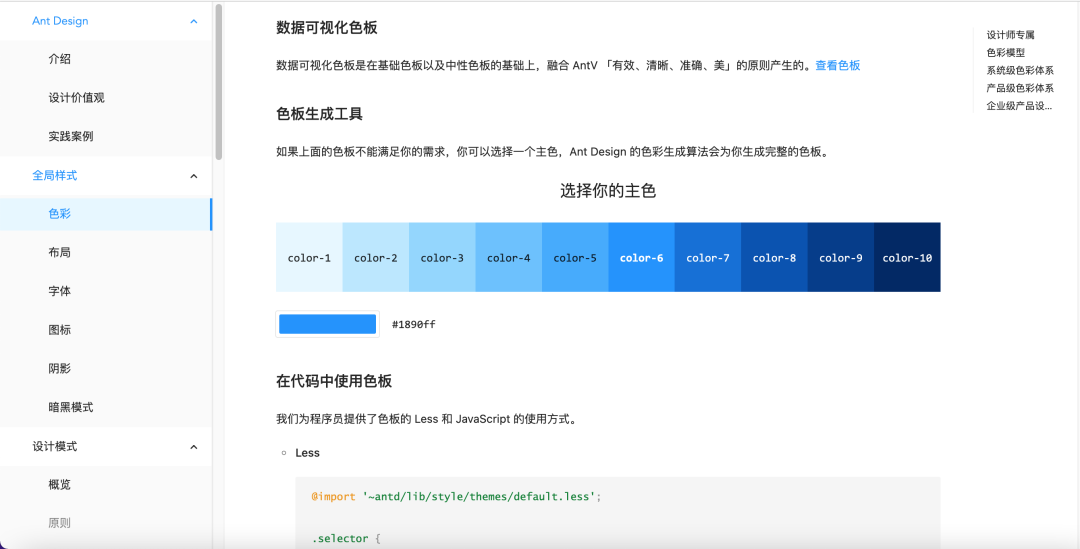The width and height of the screenshot is (1080, 549).
Task: Click the sidebar scrollbar thumb
Action: (219, 81)
